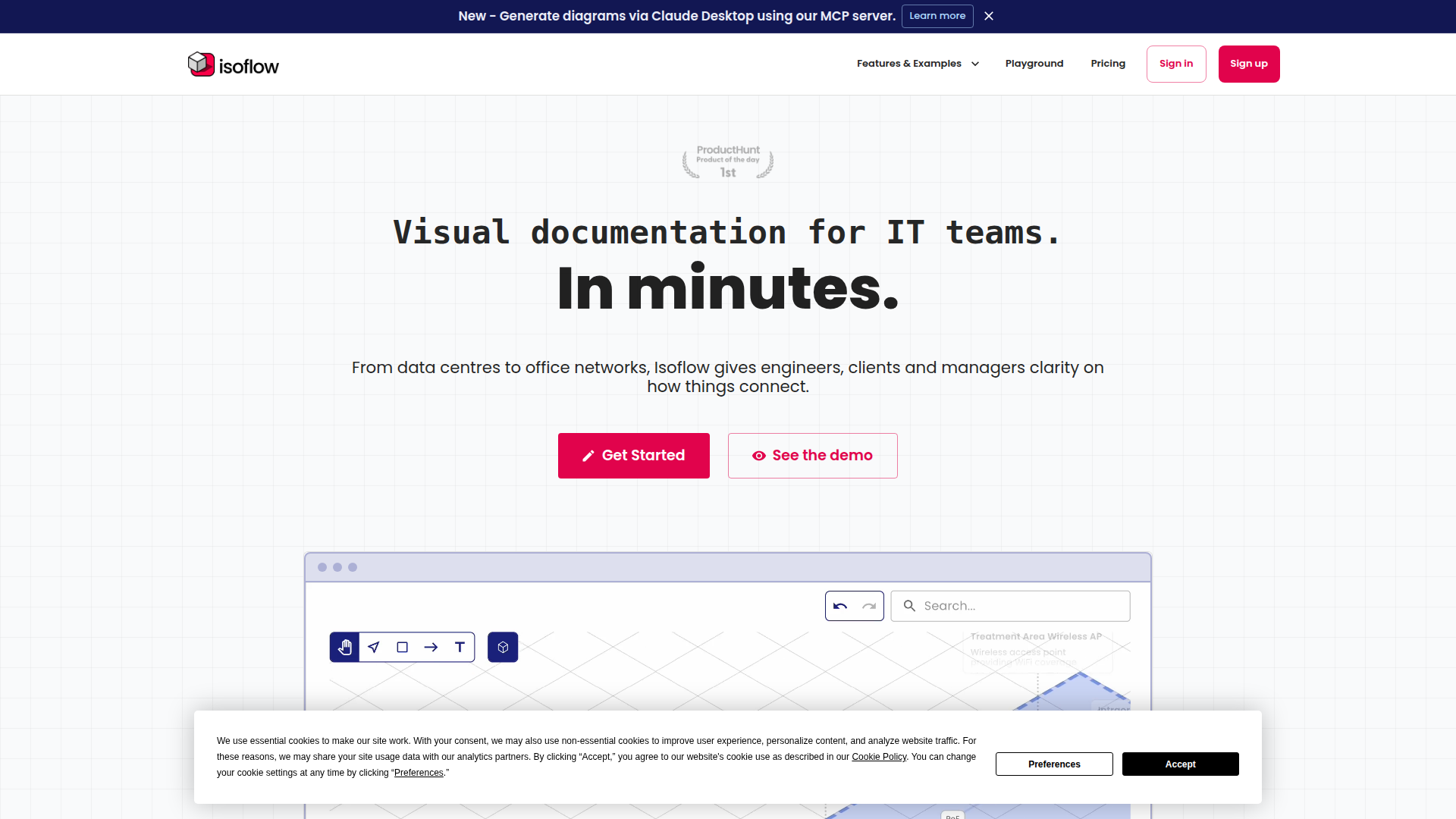Click the Search input field
The height and width of the screenshot is (819, 1456).
click(x=1010, y=606)
